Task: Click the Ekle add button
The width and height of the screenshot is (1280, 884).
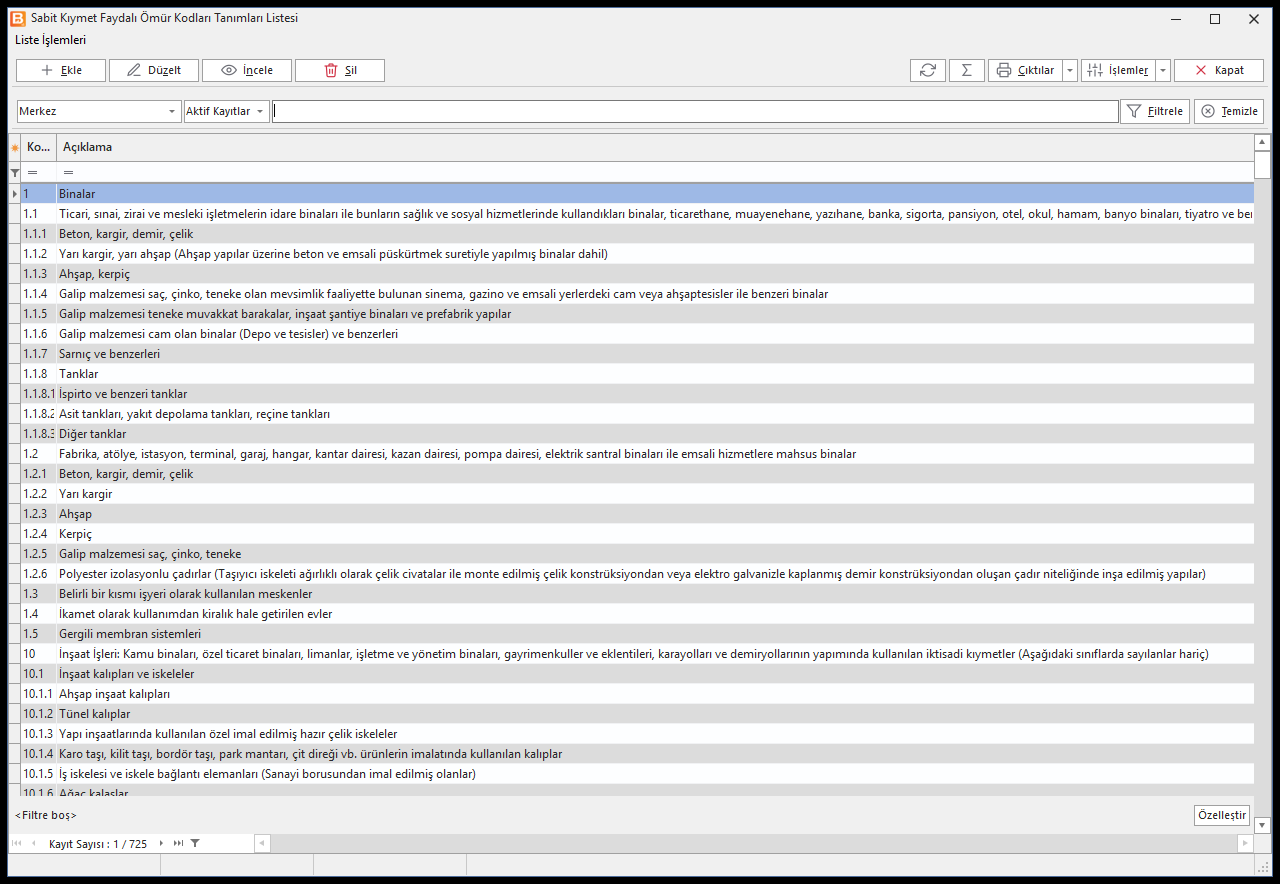Action: pyautogui.click(x=61, y=70)
